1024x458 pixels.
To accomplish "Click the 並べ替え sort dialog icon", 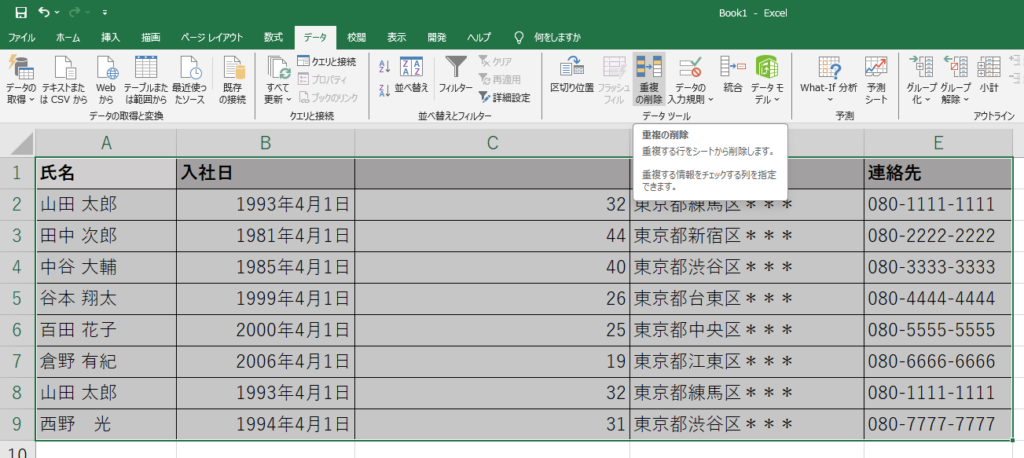I will pos(411,68).
